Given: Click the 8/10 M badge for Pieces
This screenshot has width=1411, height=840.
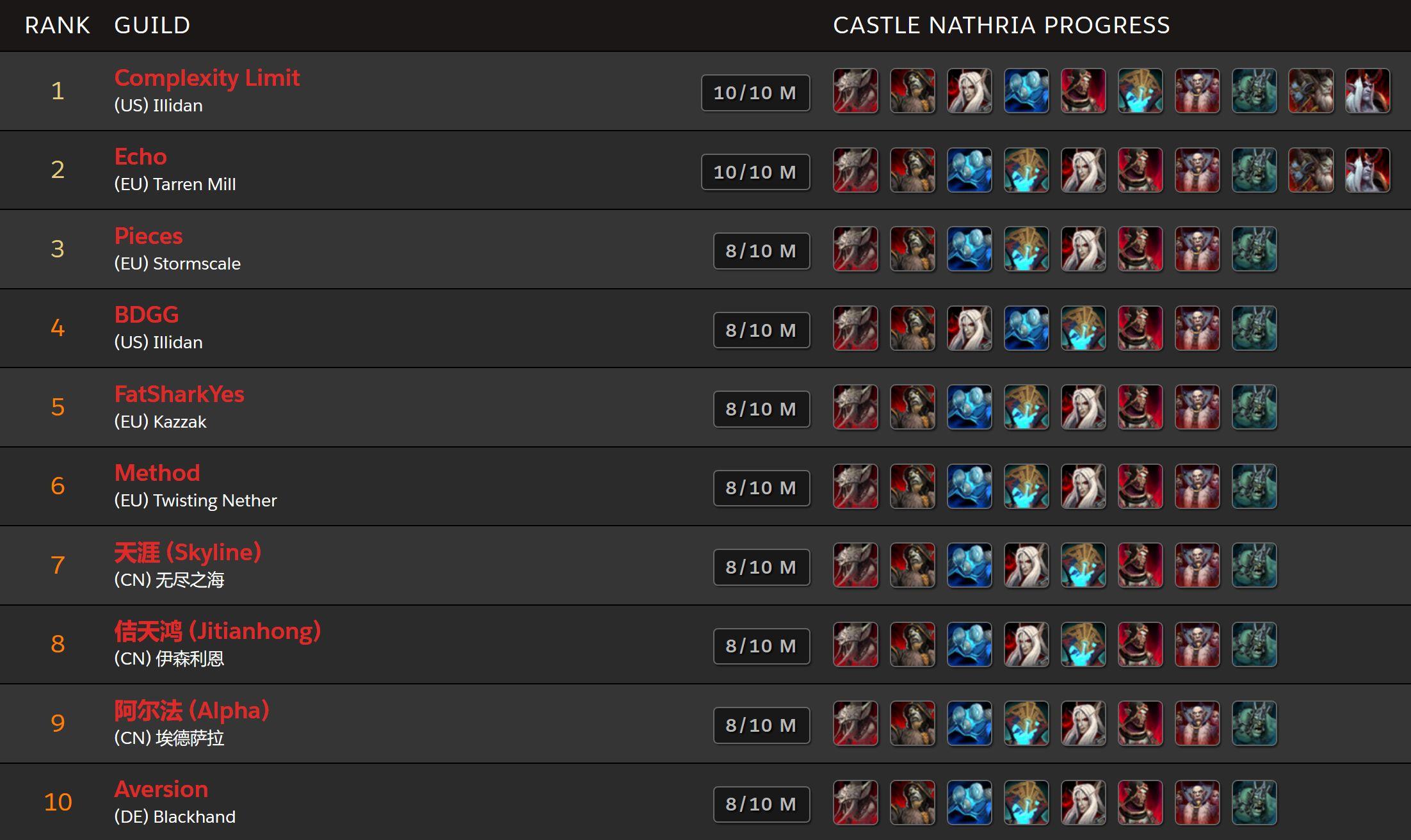Looking at the screenshot, I should 762,251.
